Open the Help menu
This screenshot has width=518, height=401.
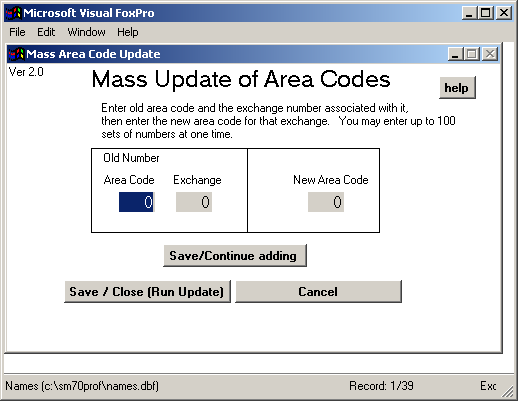pos(127,32)
